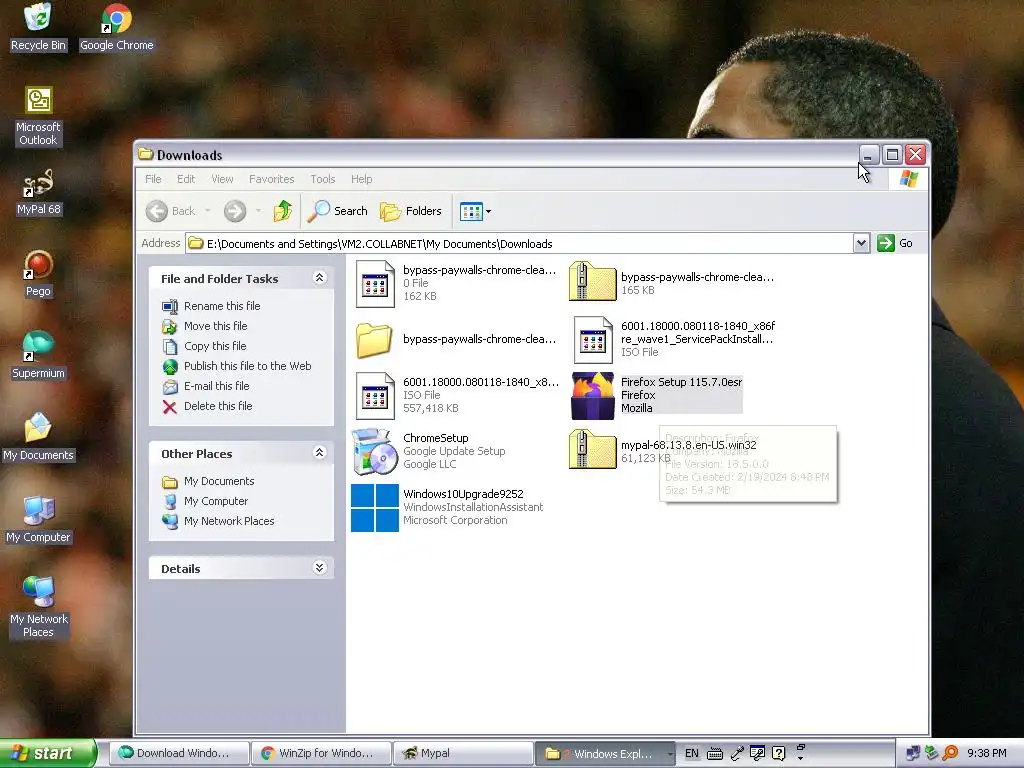The height and width of the screenshot is (768, 1024).
Task: Open the Forward history dropdown arrow
Action: coord(258,210)
